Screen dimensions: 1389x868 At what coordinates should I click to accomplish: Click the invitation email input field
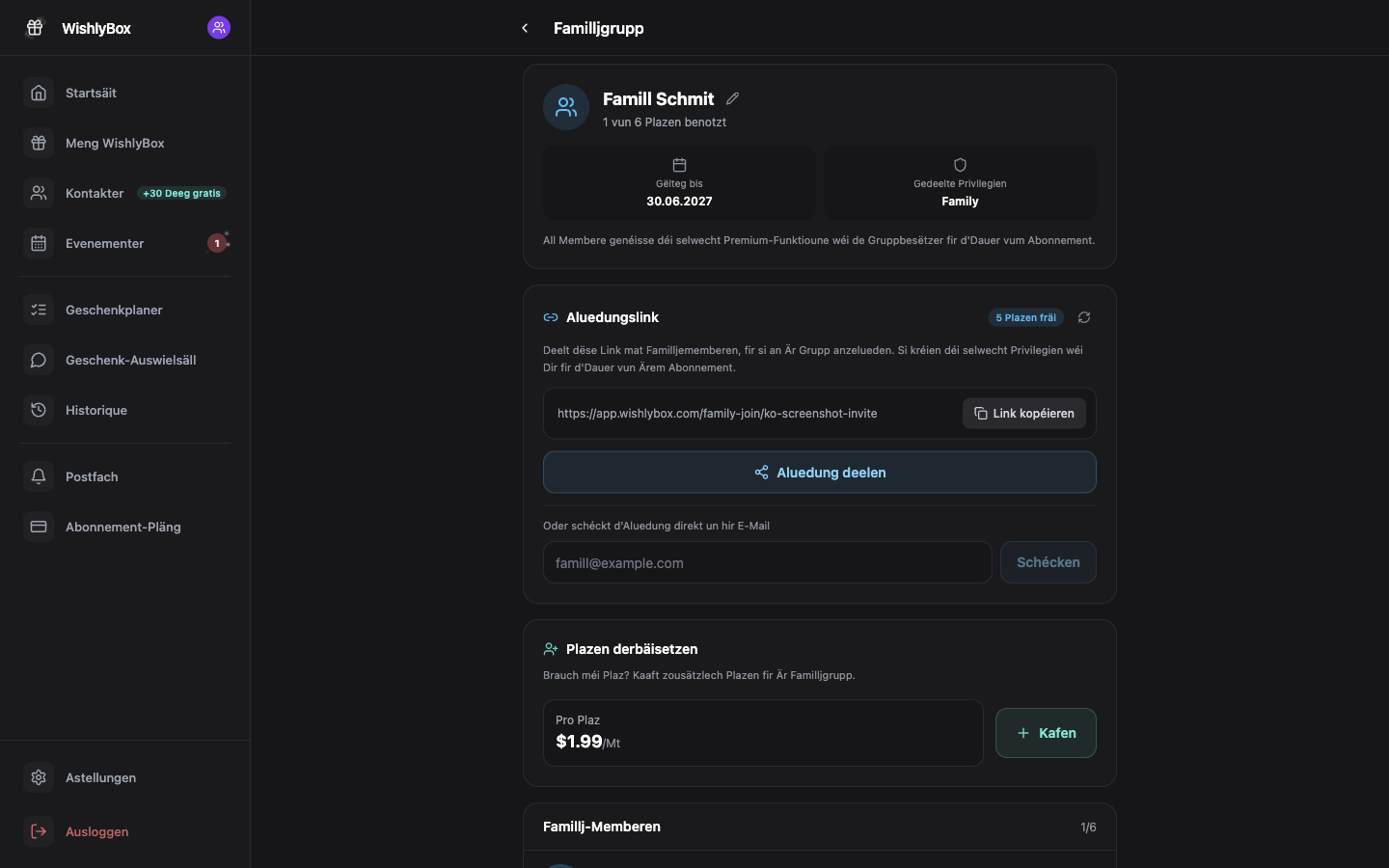click(x=768, y=562)
